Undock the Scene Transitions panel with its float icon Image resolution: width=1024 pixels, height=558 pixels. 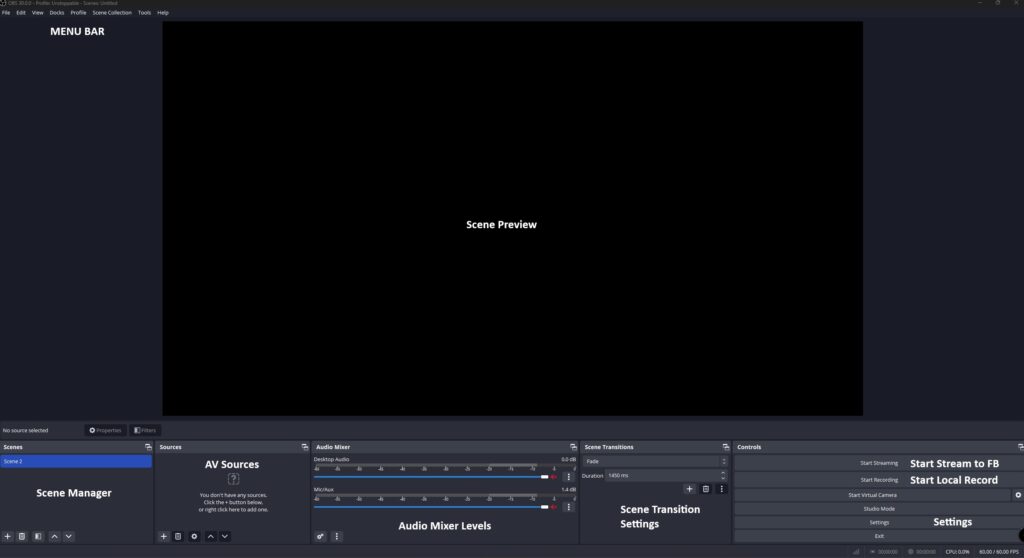pyautogui.click(x=726, y=447)
